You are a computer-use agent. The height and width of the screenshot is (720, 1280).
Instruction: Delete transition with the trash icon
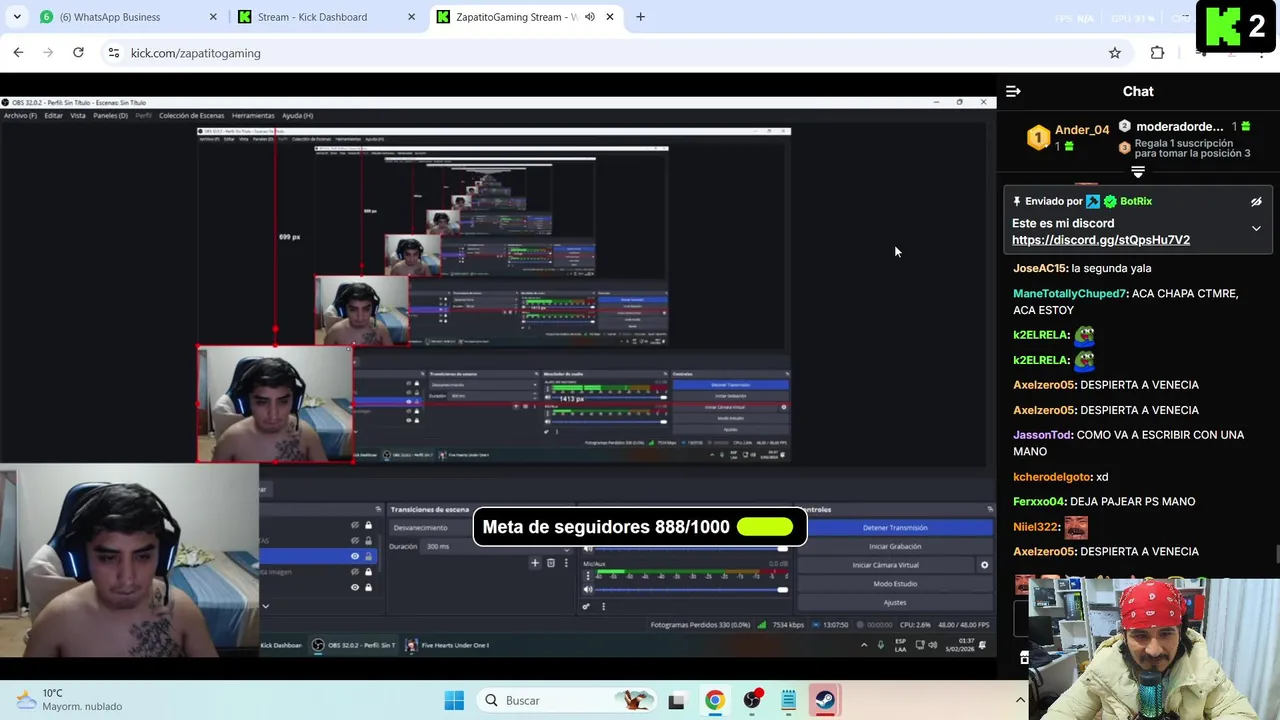coord(550,564)
